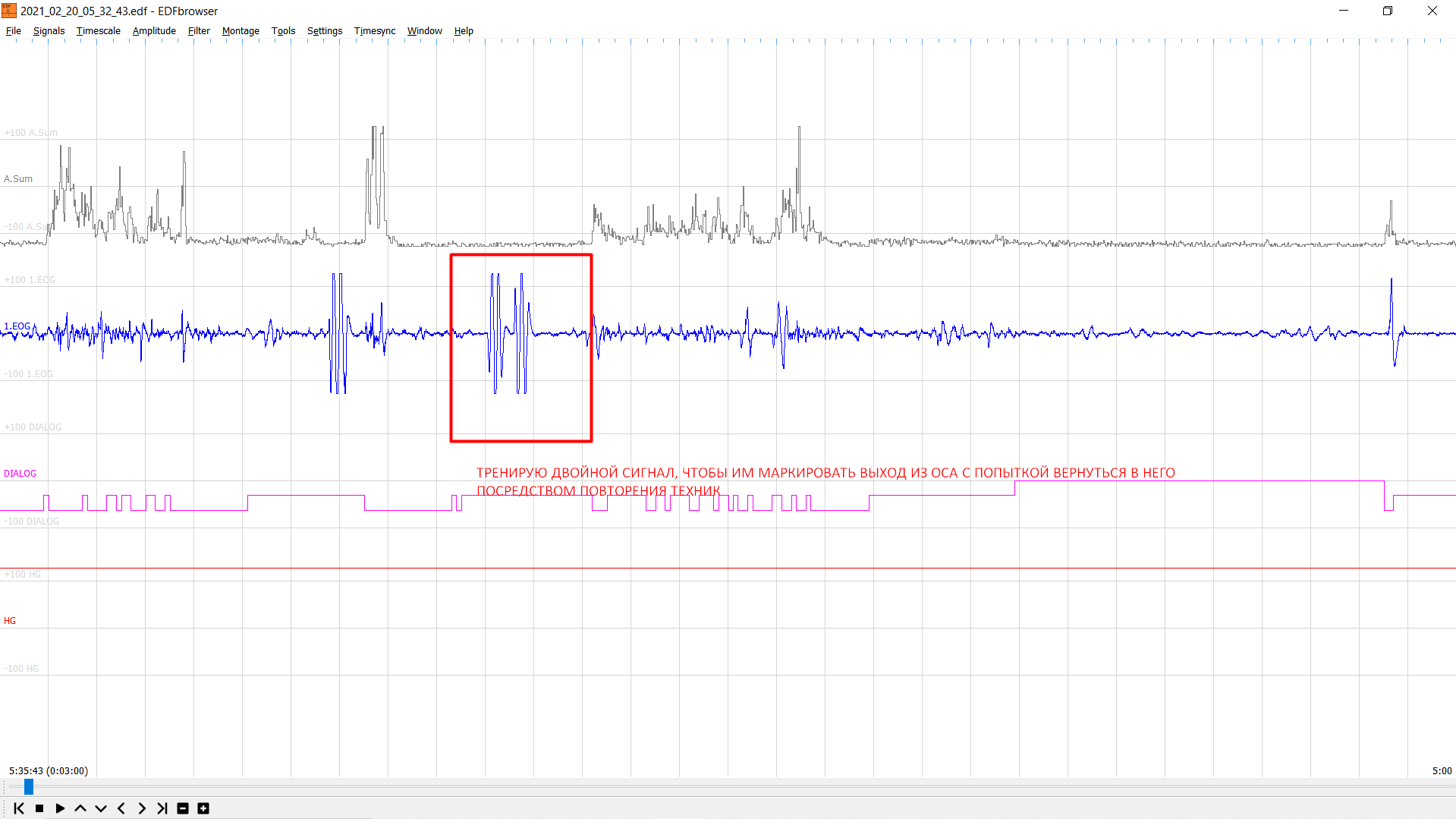Click the blue file position slider handle
Image resolution: width=1456 pixels, height=819 pixels.
click(x=29, y=787)
